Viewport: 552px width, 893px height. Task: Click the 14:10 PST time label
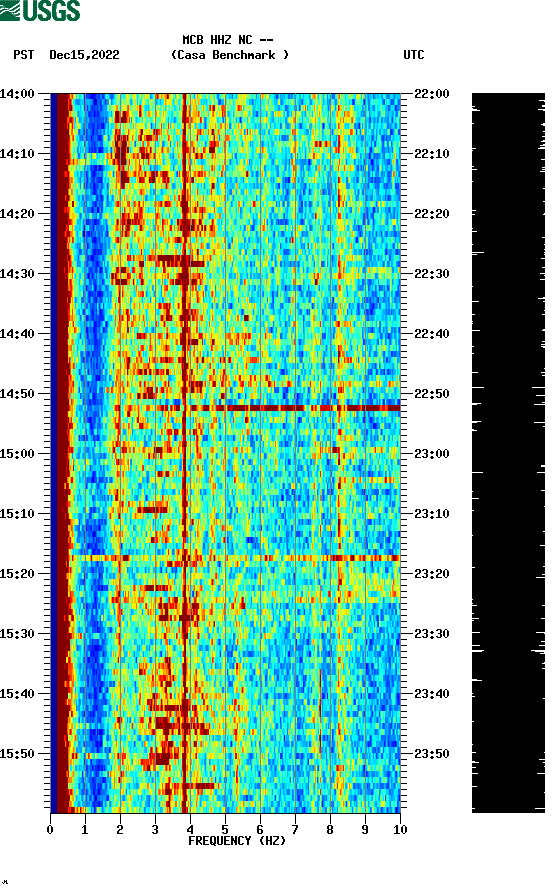(x=17, y=154)
